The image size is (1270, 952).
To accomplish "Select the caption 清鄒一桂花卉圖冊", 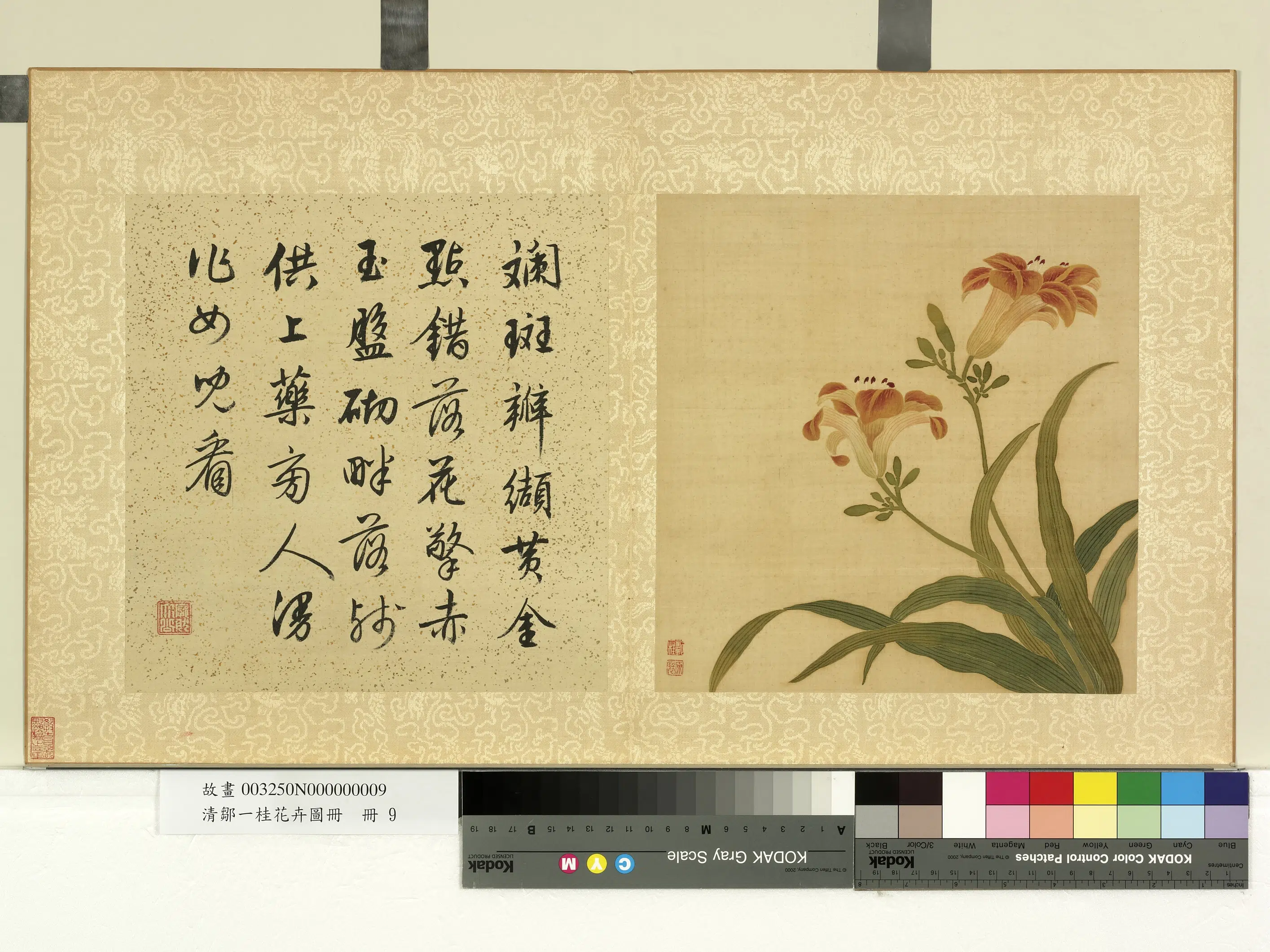I will (272, 815).
